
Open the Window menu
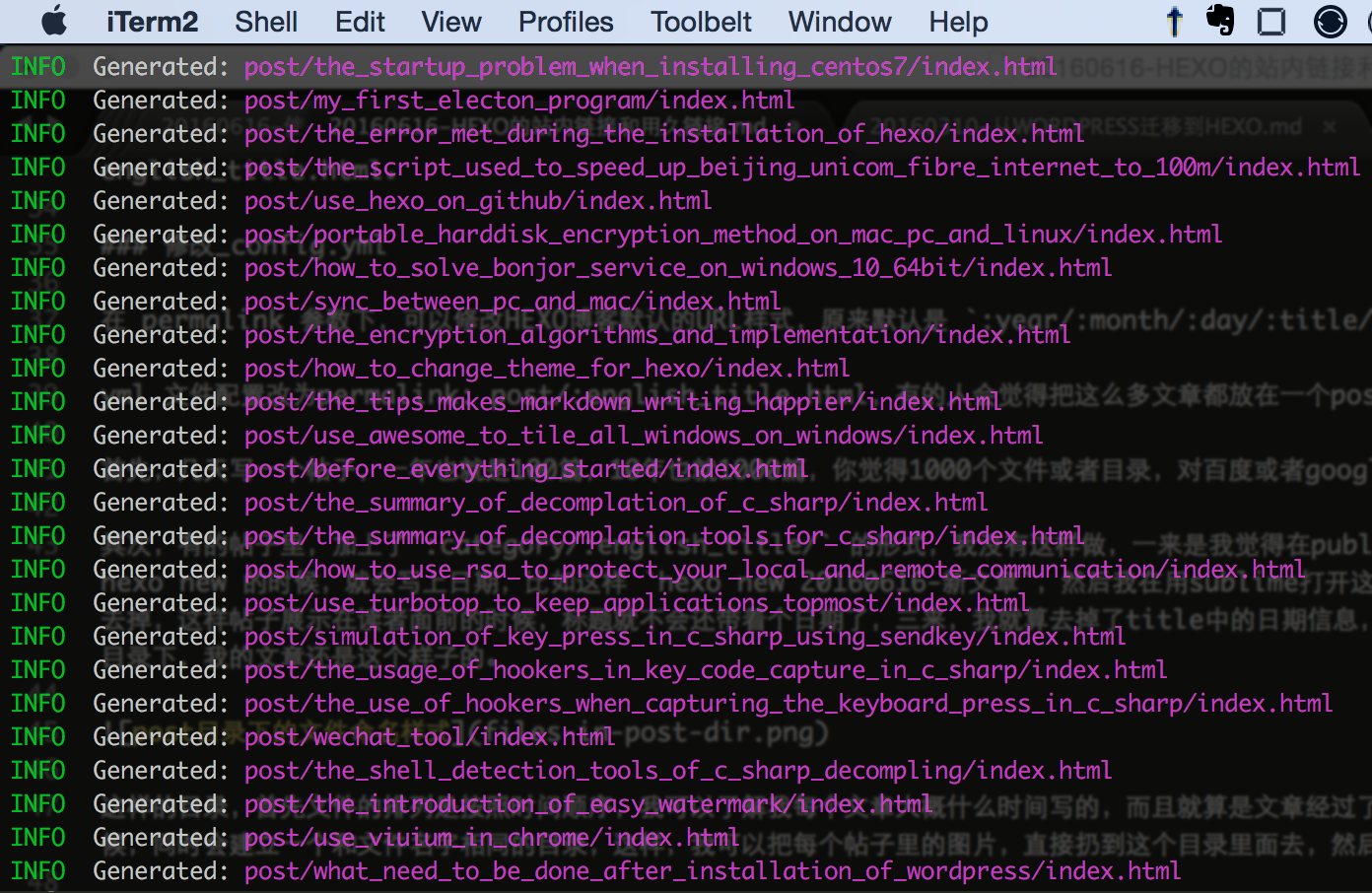click(x=840, y=22)
